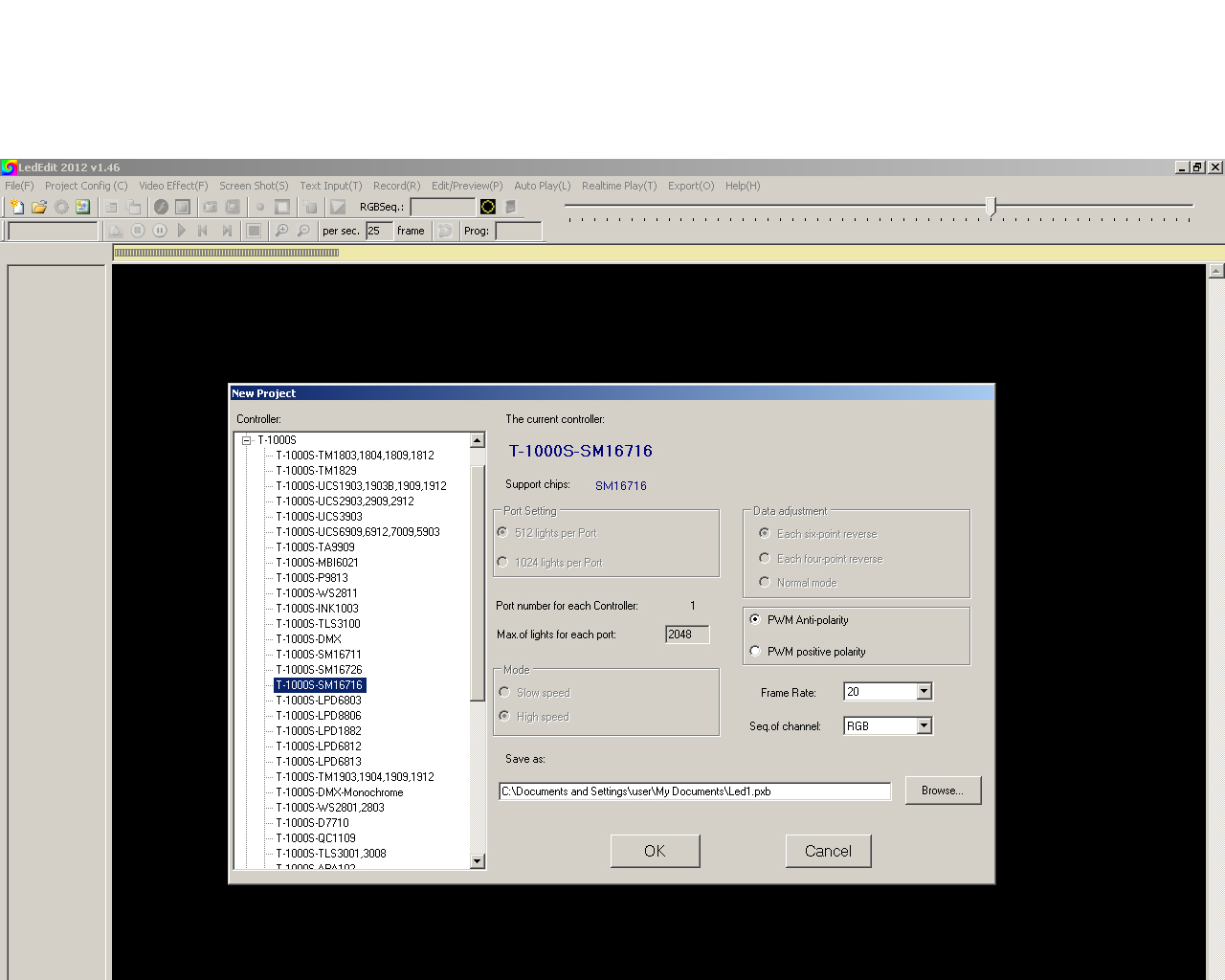Select 512 lights per Port option

[503, 533]
